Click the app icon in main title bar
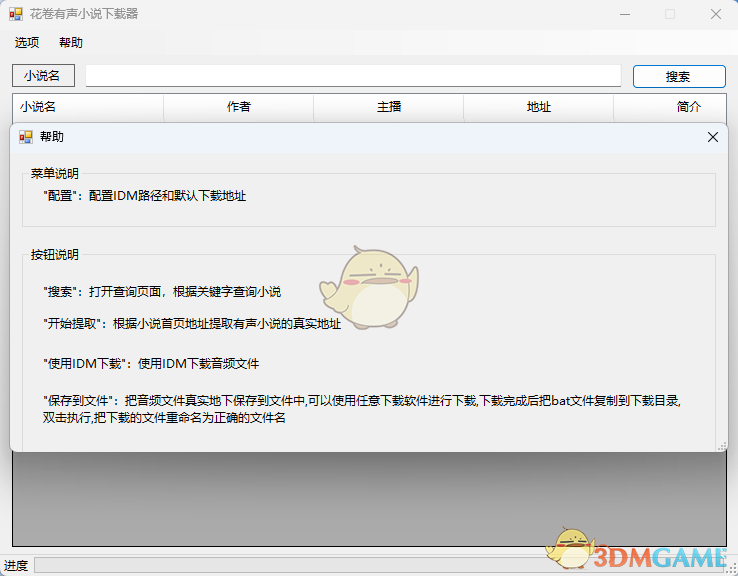 click(x=16, y=14)
